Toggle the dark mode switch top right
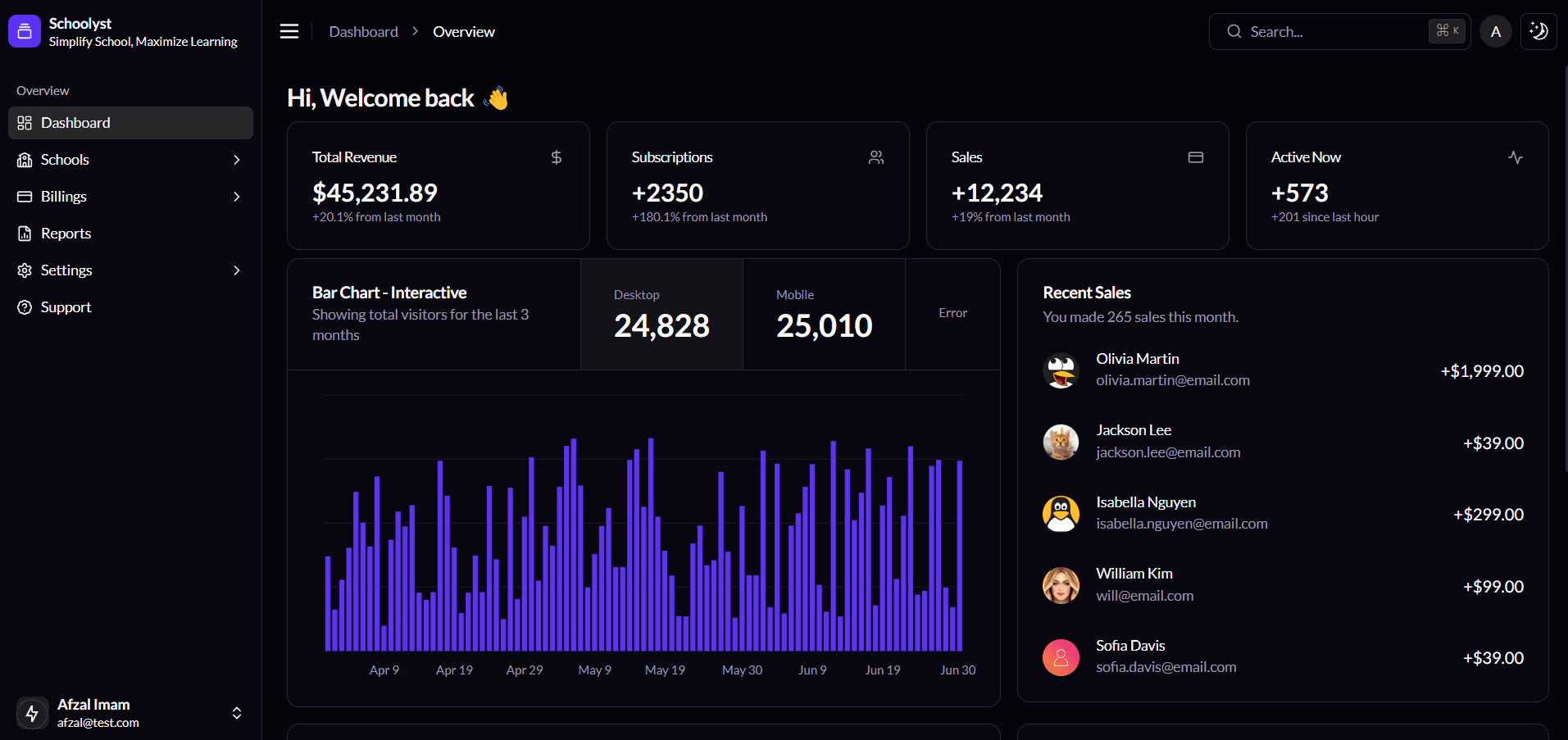 [x=1538, y=31]
